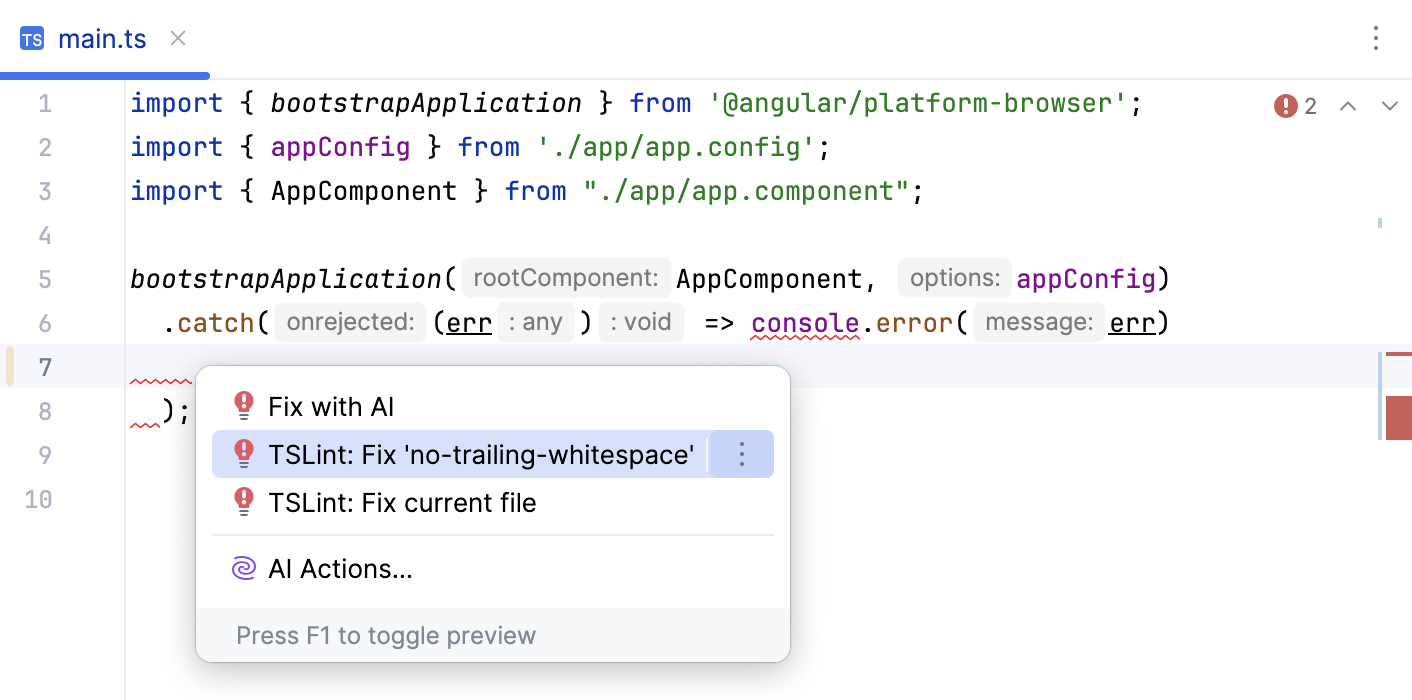Close the main.ts tab
This screenshot has width=1412, height=700.
tap(177, 38)
